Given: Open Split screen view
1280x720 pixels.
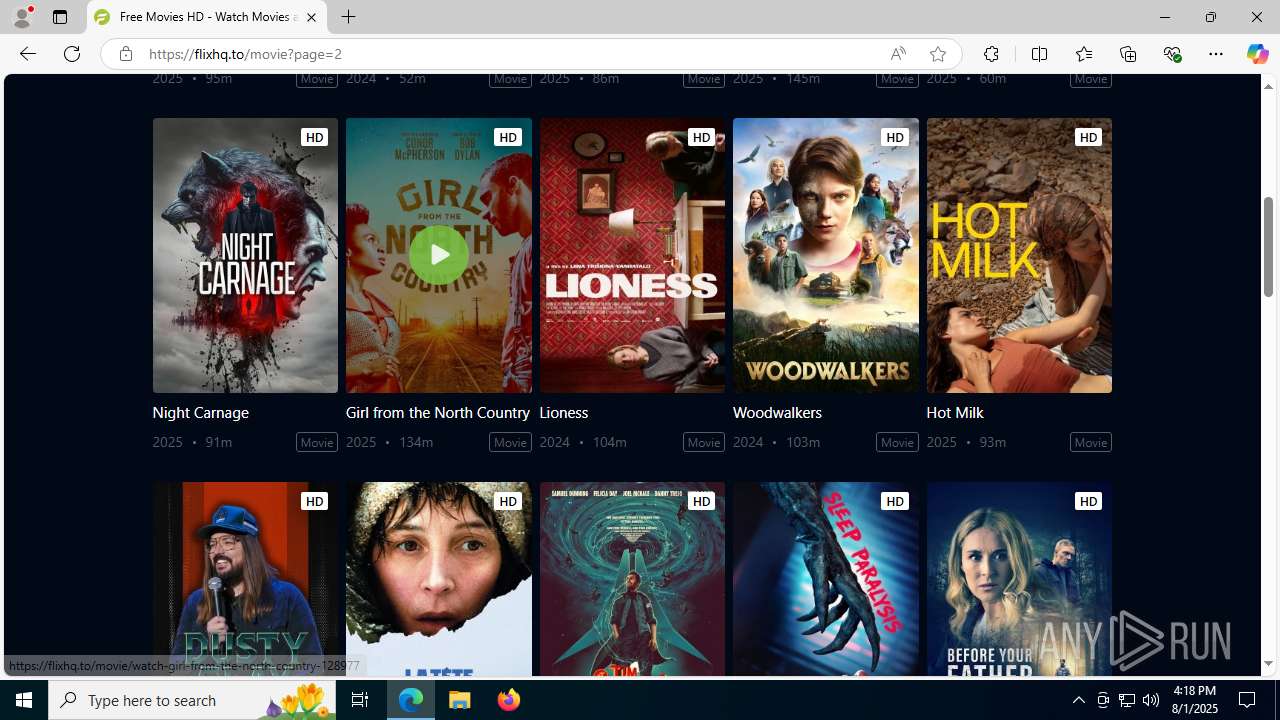Looking at the screenshot, I should click(x=1039, y=54).
